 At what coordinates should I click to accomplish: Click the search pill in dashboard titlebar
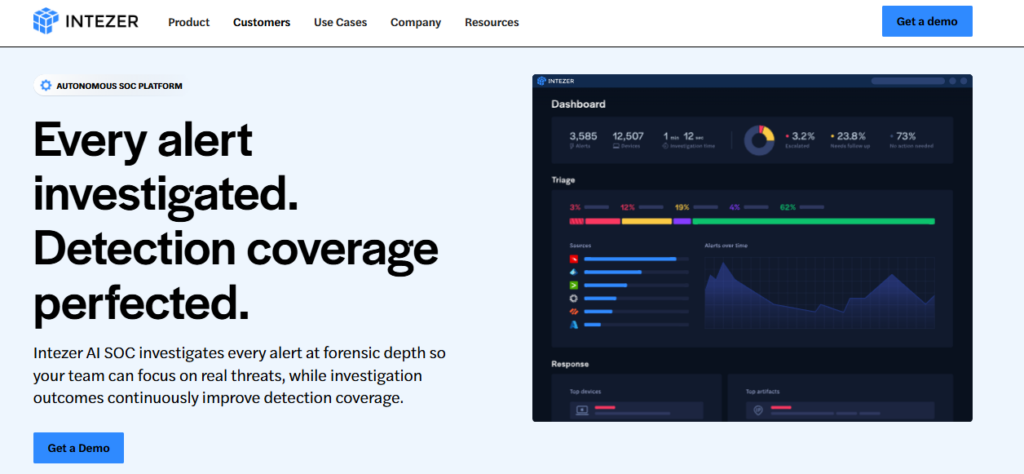click(908, 81)
